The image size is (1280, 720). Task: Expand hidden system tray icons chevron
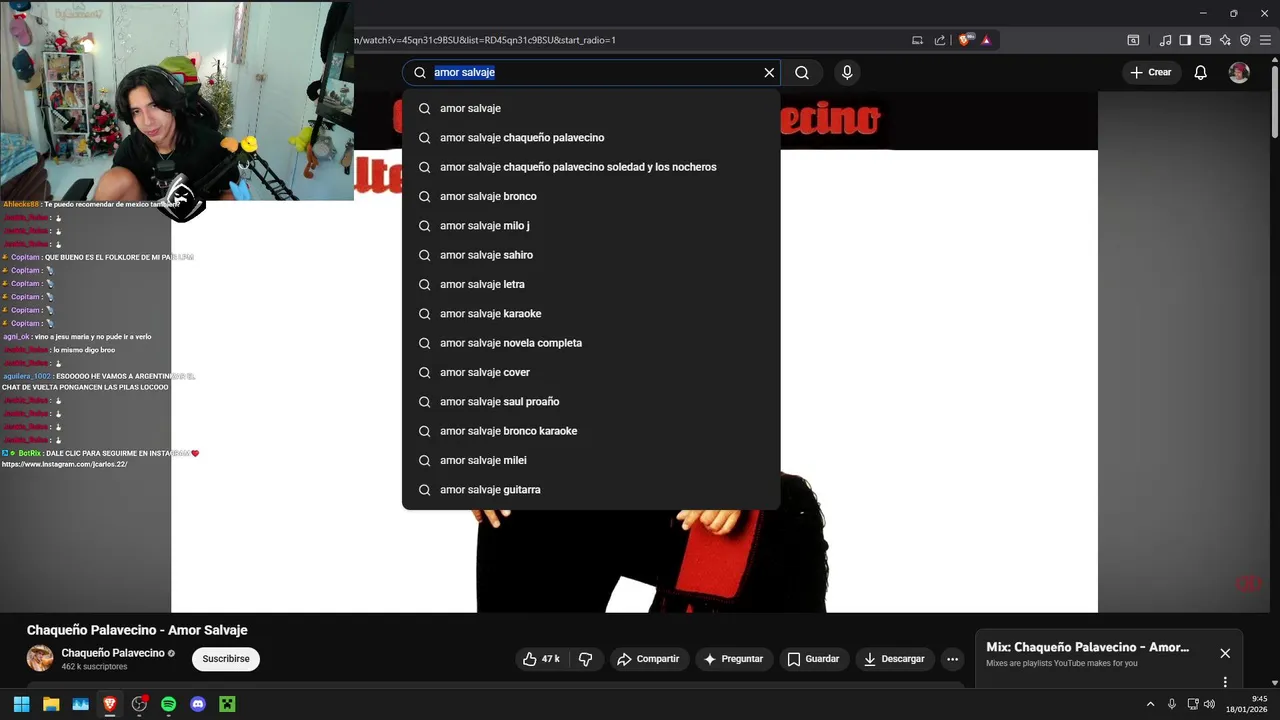[x=1150, y=704]
